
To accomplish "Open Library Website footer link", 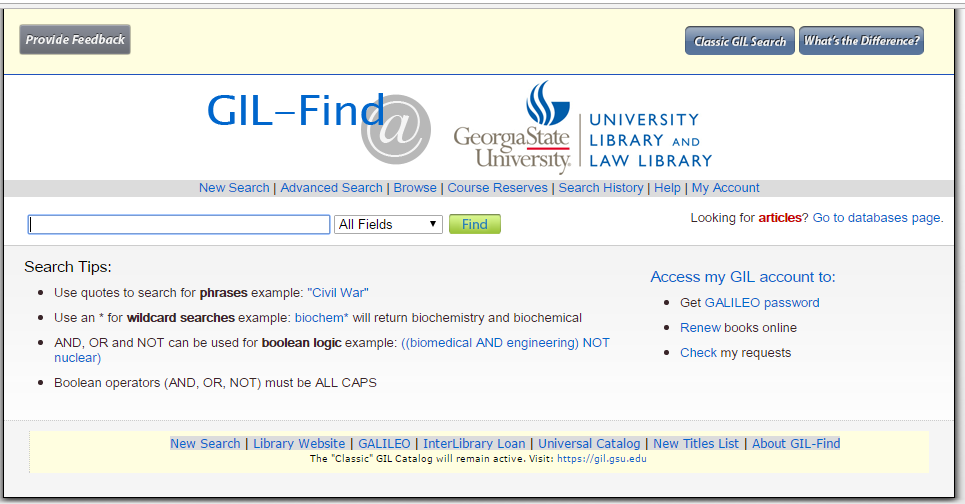I will 299,444.
